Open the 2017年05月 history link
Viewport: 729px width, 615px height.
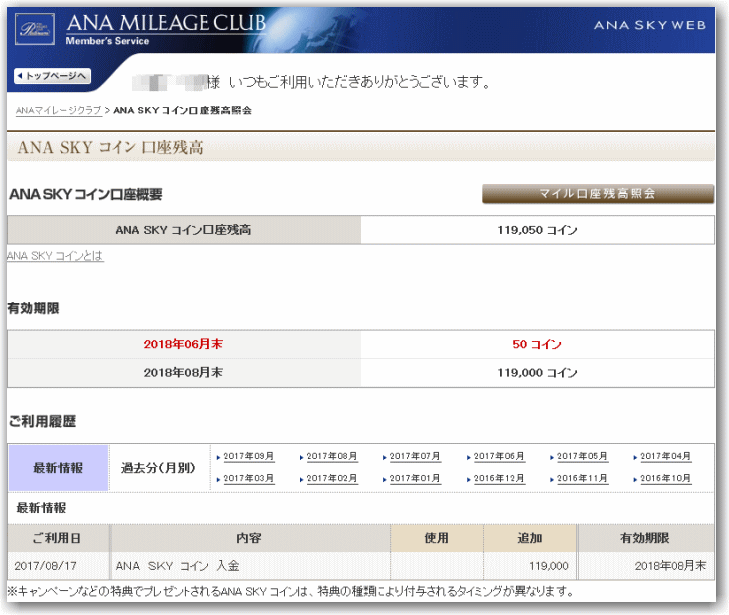coord(583,456)
